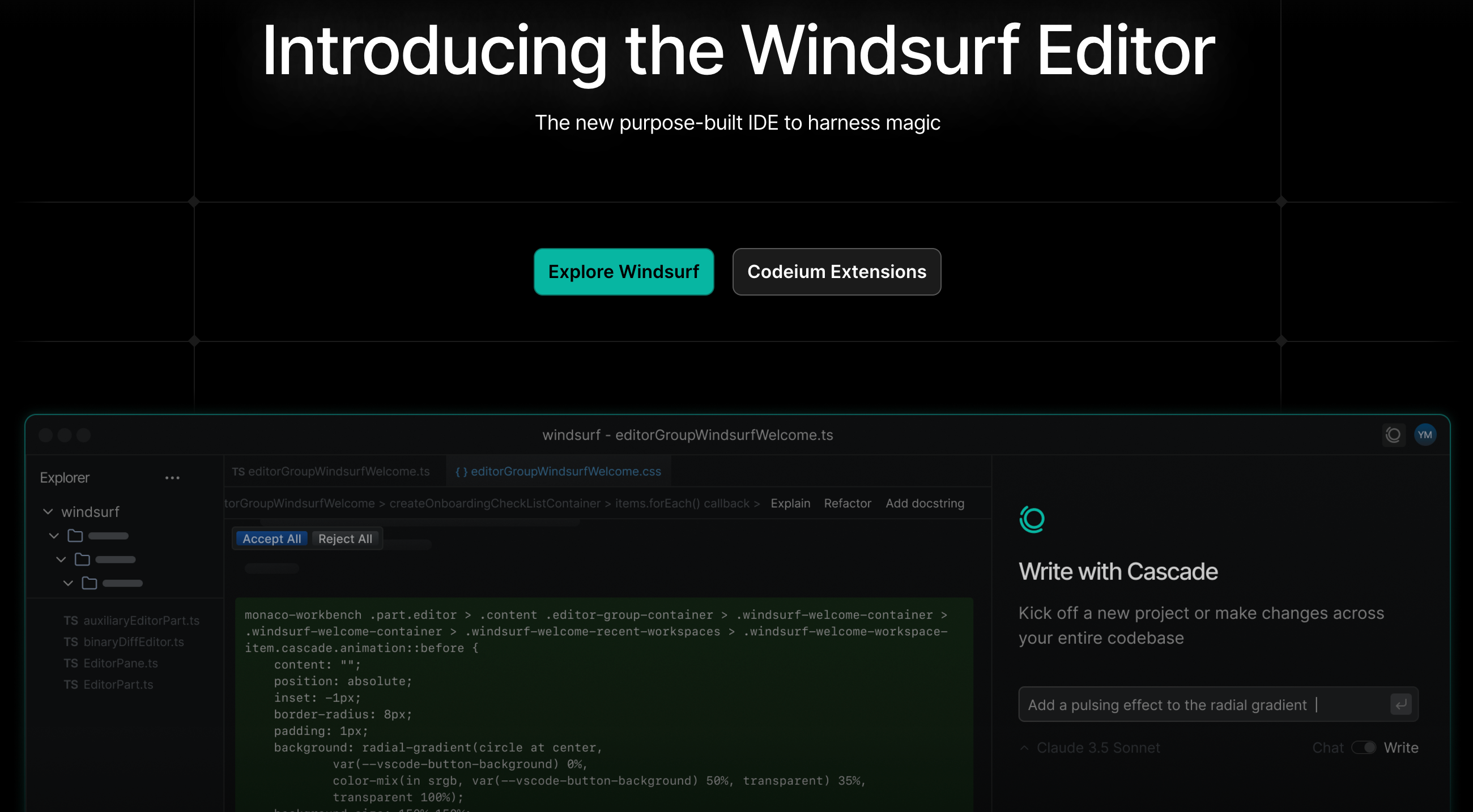
Task: Click the TS icon of auxiliaryEditorPart.ts
Action: pyautogui.click(x=70, y=621)
